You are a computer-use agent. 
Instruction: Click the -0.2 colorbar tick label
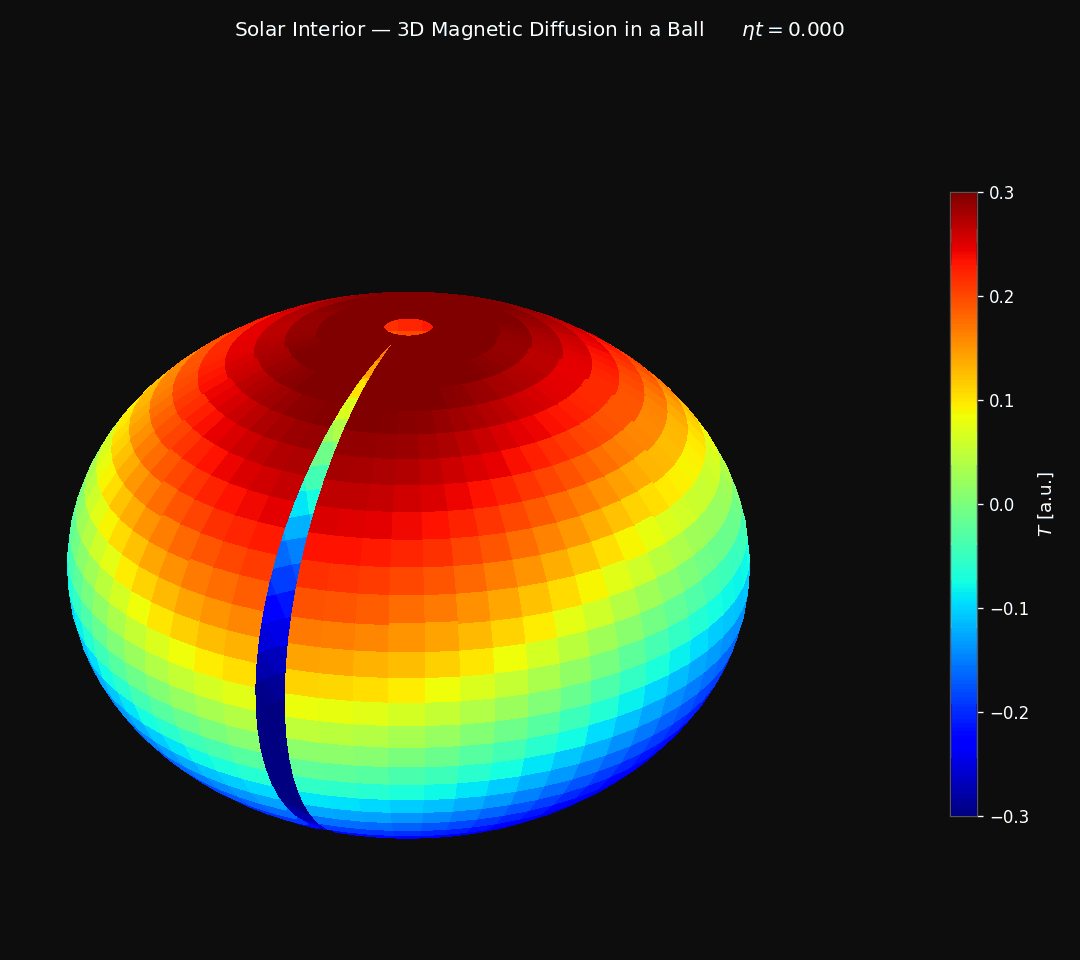tap(1000, 710)
